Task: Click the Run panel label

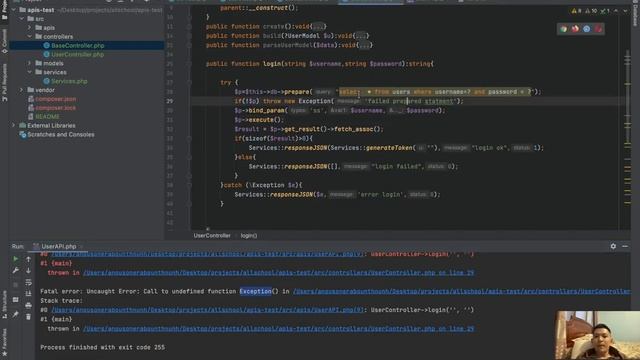Action: click(x=18, y=246)
